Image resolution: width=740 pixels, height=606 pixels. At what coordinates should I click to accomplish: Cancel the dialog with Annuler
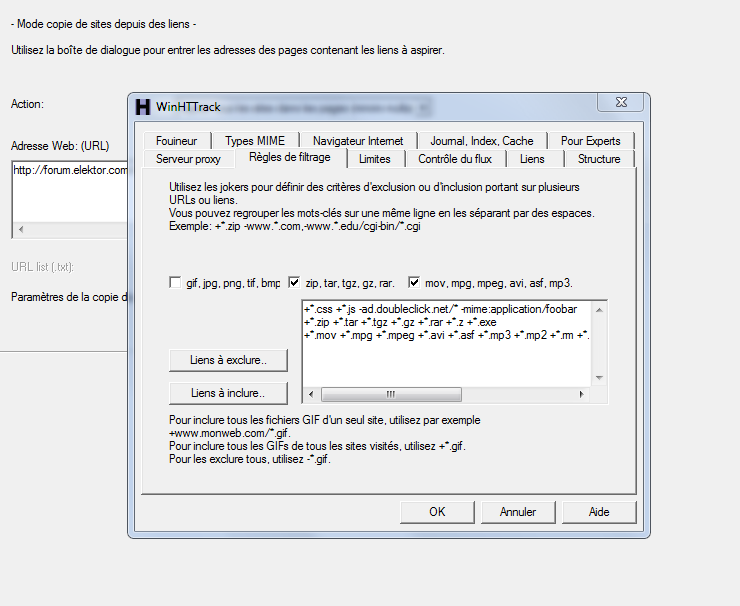tap(518, 511)
